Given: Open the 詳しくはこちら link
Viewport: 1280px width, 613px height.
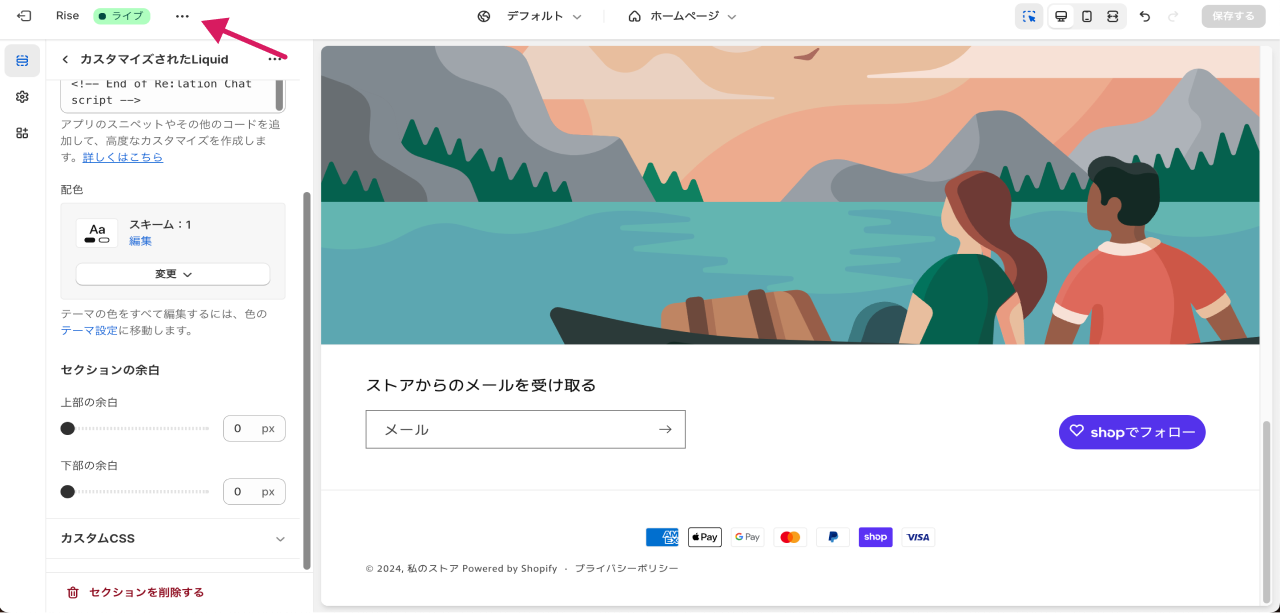Looking at the screenshot, I should click(122, 157).
